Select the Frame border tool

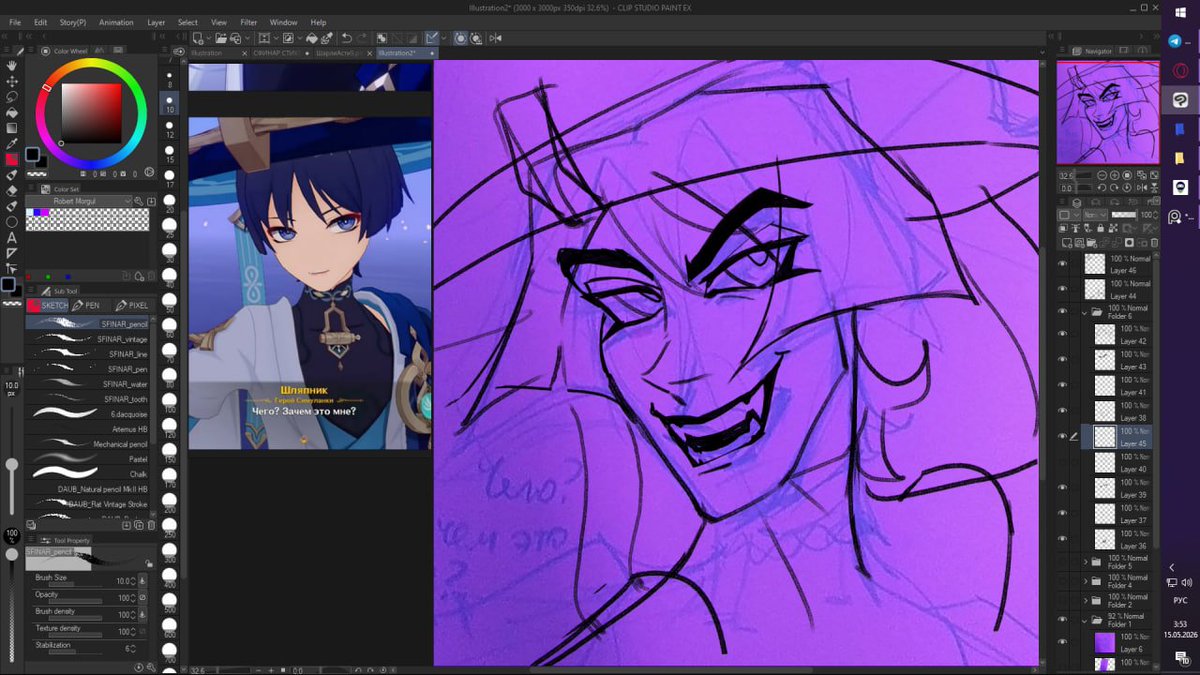(x=12, y=254)
